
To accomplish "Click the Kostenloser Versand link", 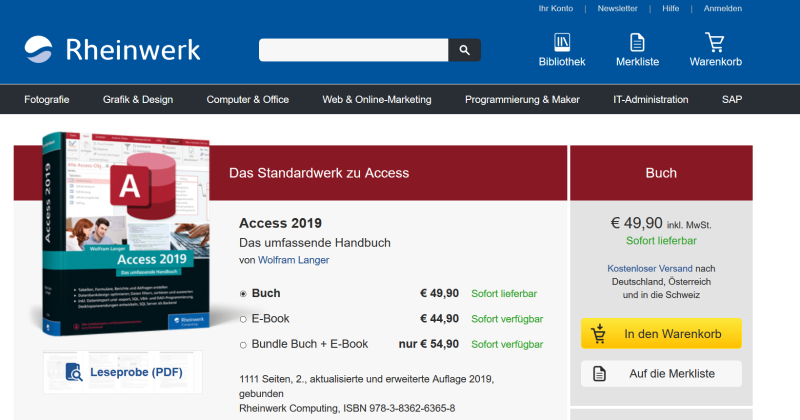I will tap(649, 268).
